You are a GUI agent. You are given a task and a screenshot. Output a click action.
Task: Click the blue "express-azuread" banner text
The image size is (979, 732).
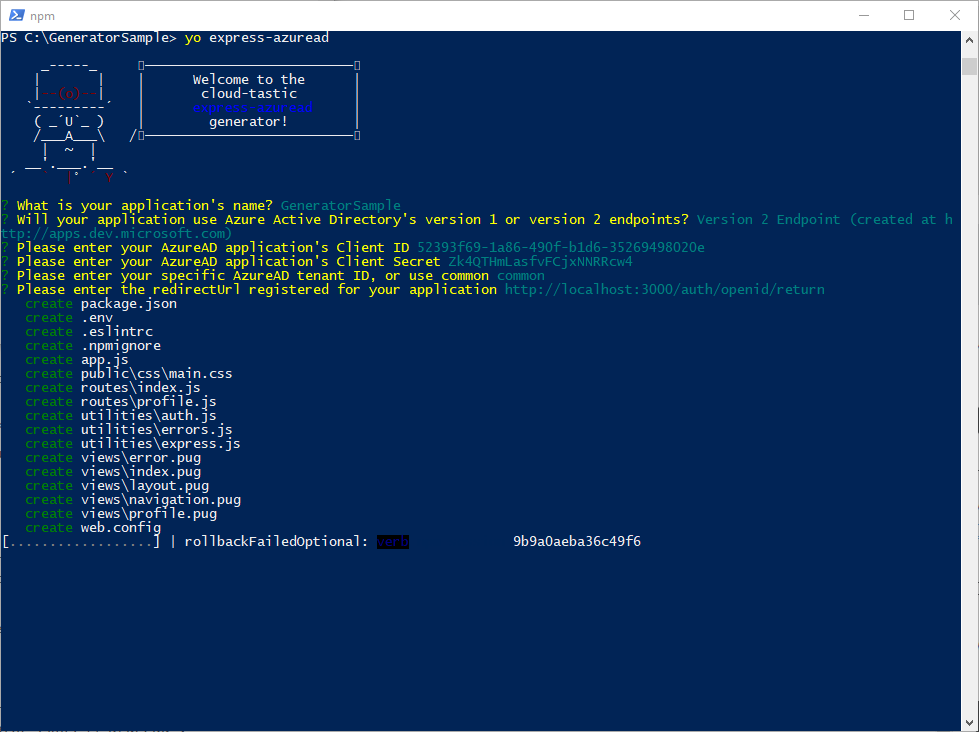click(252, 107)
